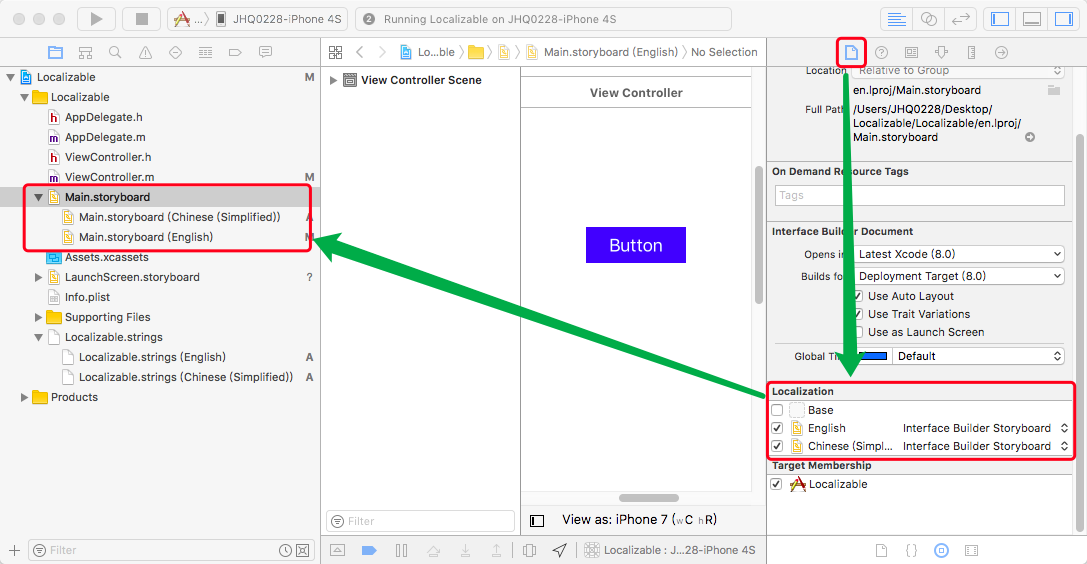
Task: Open the Code Snippet library
Action: pos(912,550)
